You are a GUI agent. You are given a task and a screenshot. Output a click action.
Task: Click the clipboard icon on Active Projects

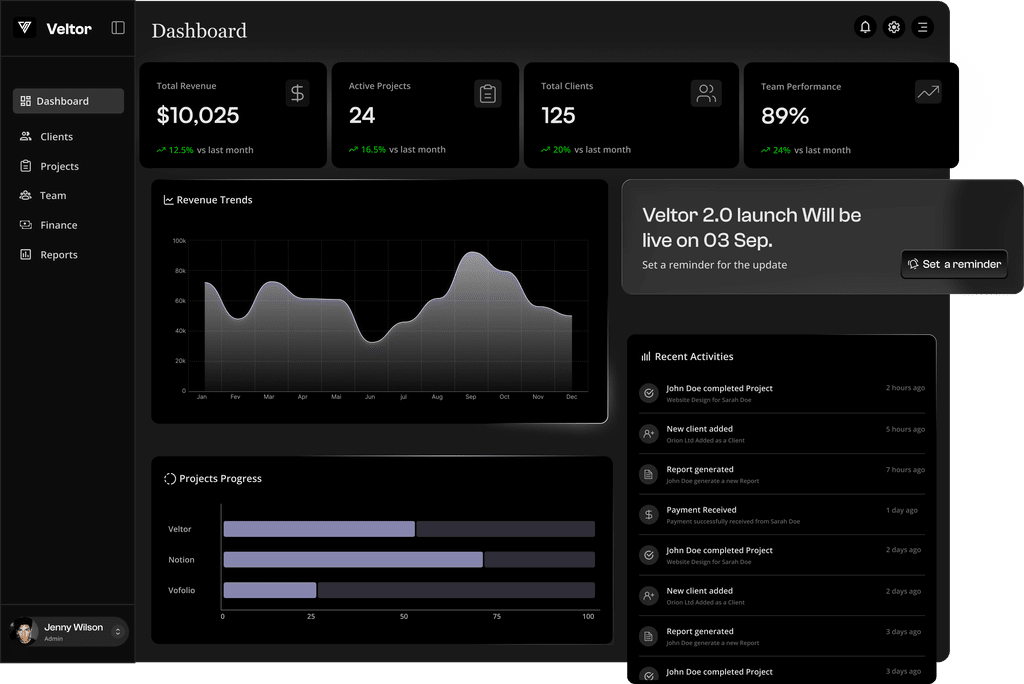point(487,94)
